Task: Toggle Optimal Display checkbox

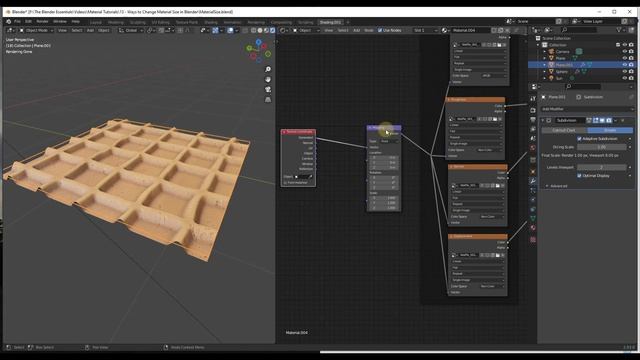Action: [x=579, y=176]
